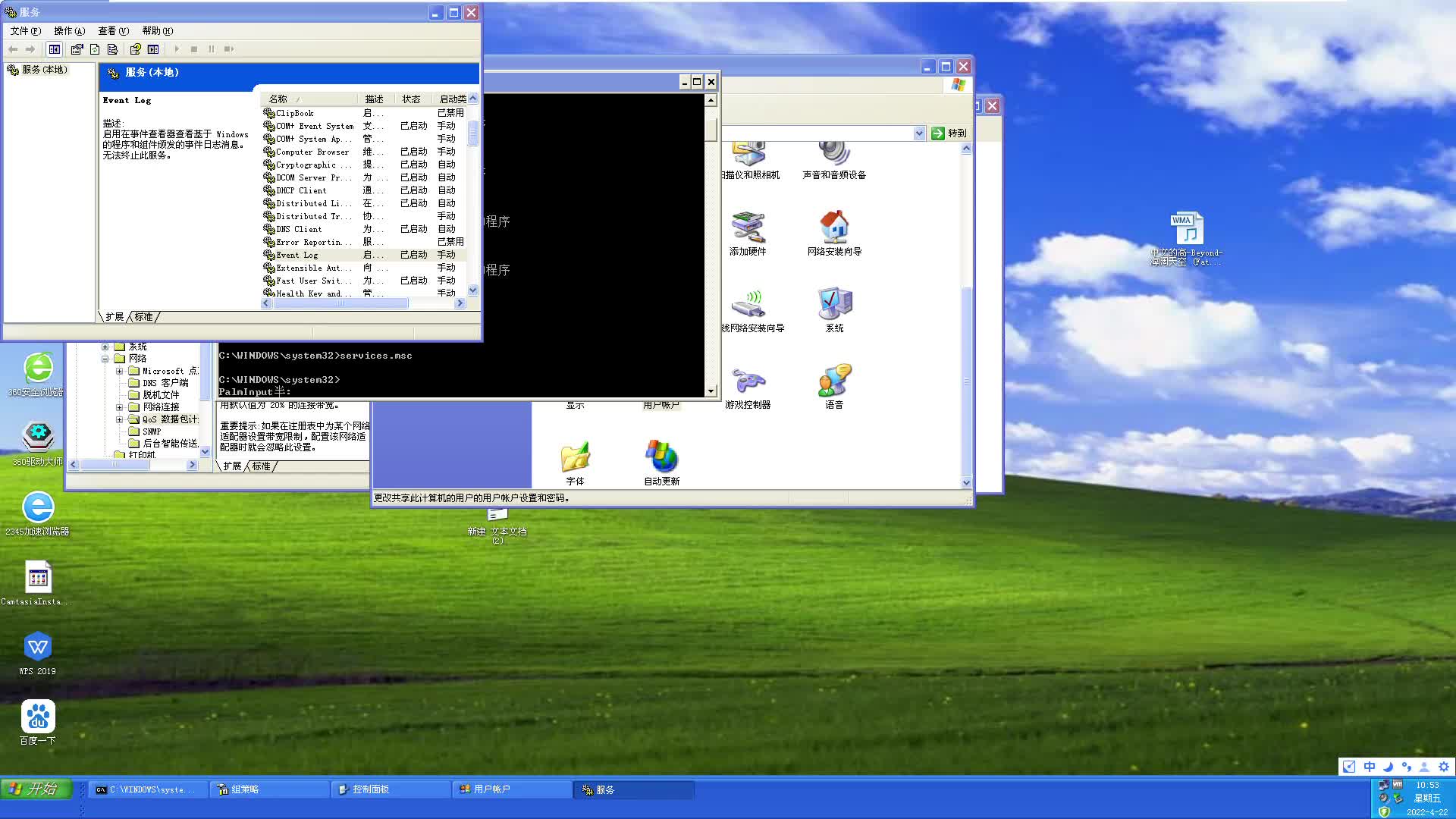1456x819 pixels.
Task: Open the 游戏控制器 control panel icon
Action: (x=748, y=388)
